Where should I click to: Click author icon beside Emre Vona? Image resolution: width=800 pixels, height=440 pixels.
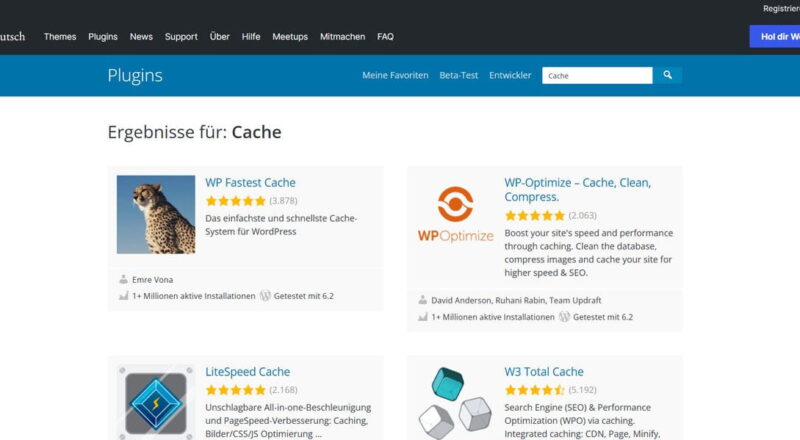coord(123,279)
